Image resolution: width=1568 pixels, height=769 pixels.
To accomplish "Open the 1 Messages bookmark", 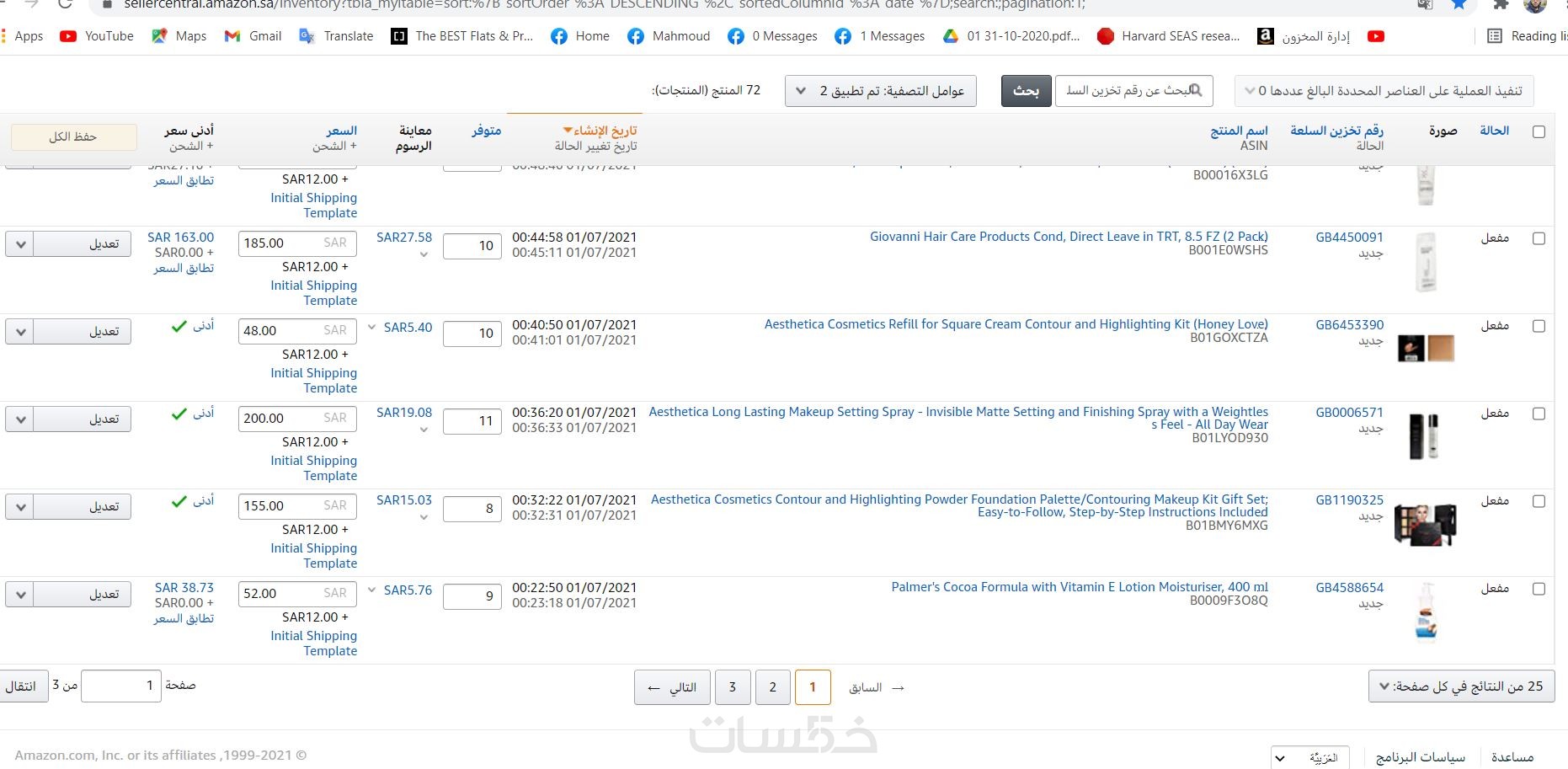I will point(879,36).
